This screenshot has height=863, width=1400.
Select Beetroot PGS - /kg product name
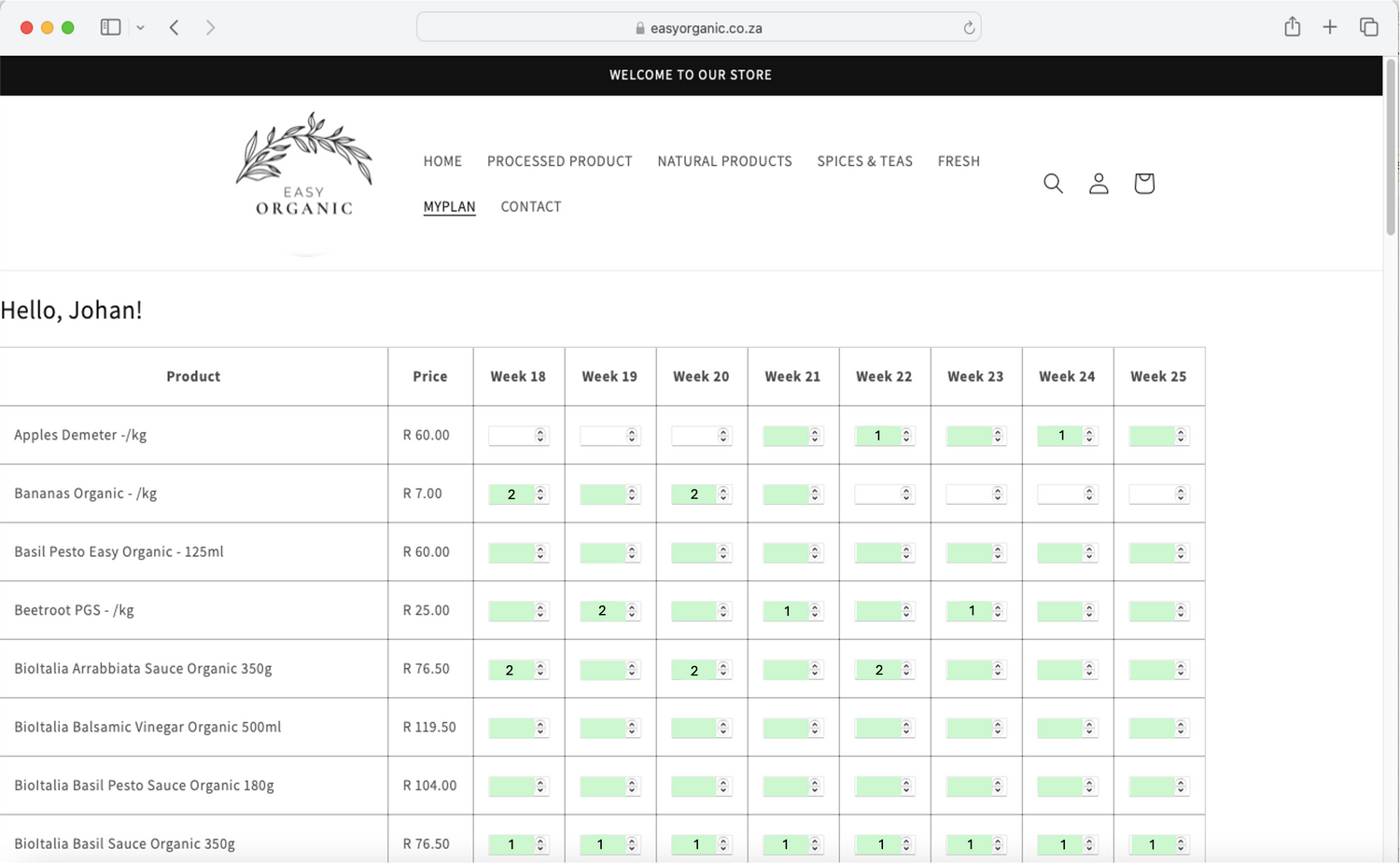(x=74, y=610)
